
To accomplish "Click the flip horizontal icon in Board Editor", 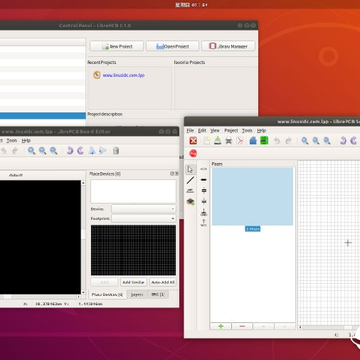I will tap(92, 151).
